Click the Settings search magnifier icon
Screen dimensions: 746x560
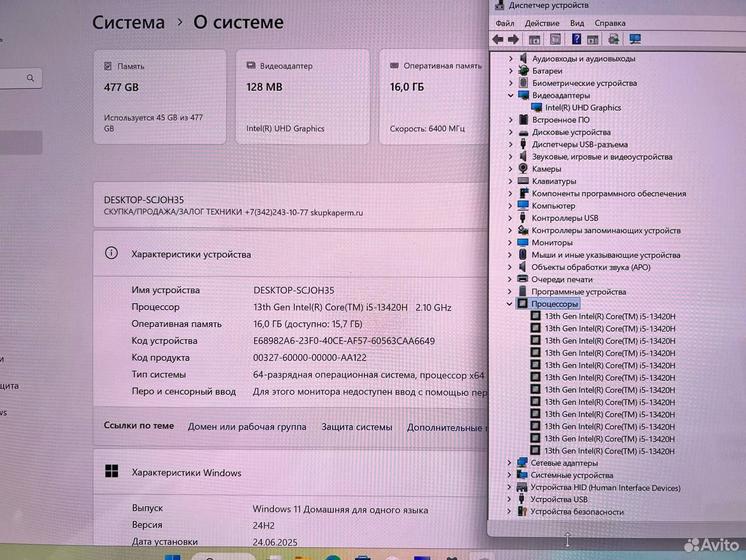pyautogui.click(x=30, y=78)
